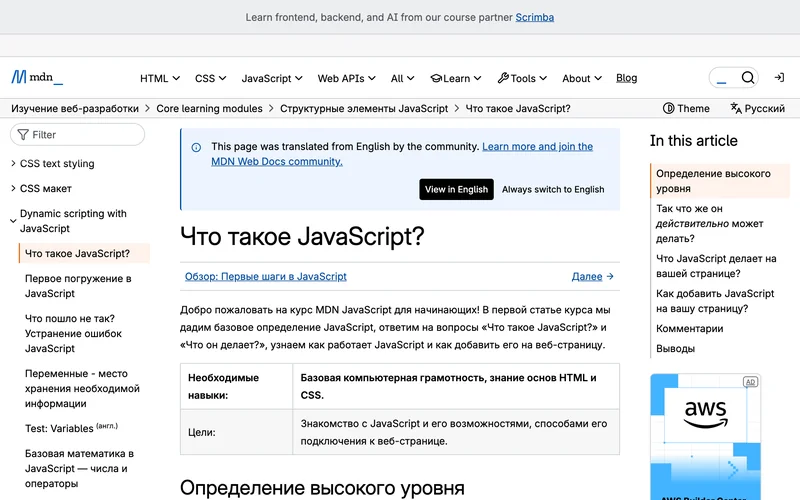This screenshot has width=800, height=500.
Task: Click the filter funnel icon
Action: tap(23, 135)
